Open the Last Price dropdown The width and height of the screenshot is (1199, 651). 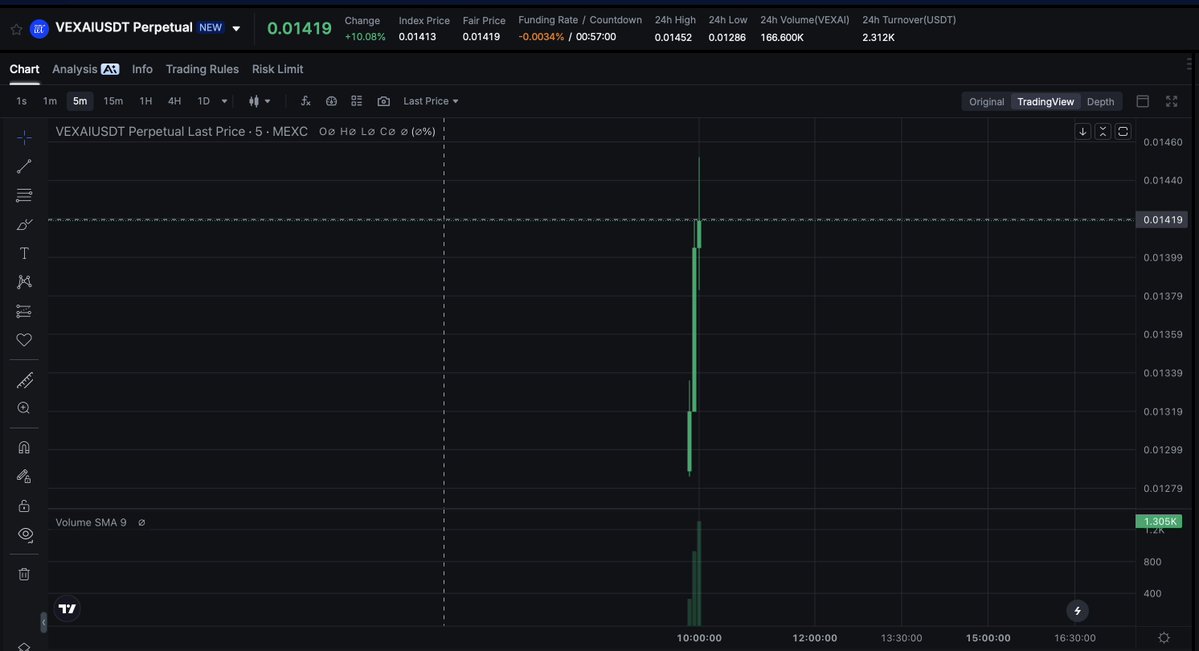click(x=431, y=101)
